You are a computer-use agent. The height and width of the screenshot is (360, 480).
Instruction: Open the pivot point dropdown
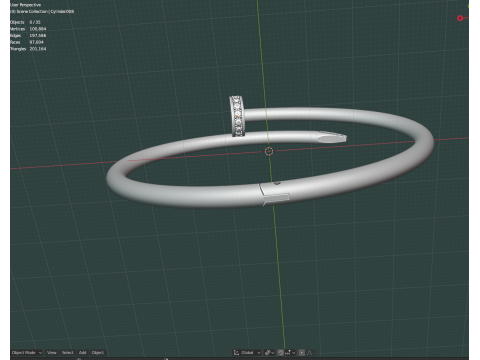pos(269,352)
